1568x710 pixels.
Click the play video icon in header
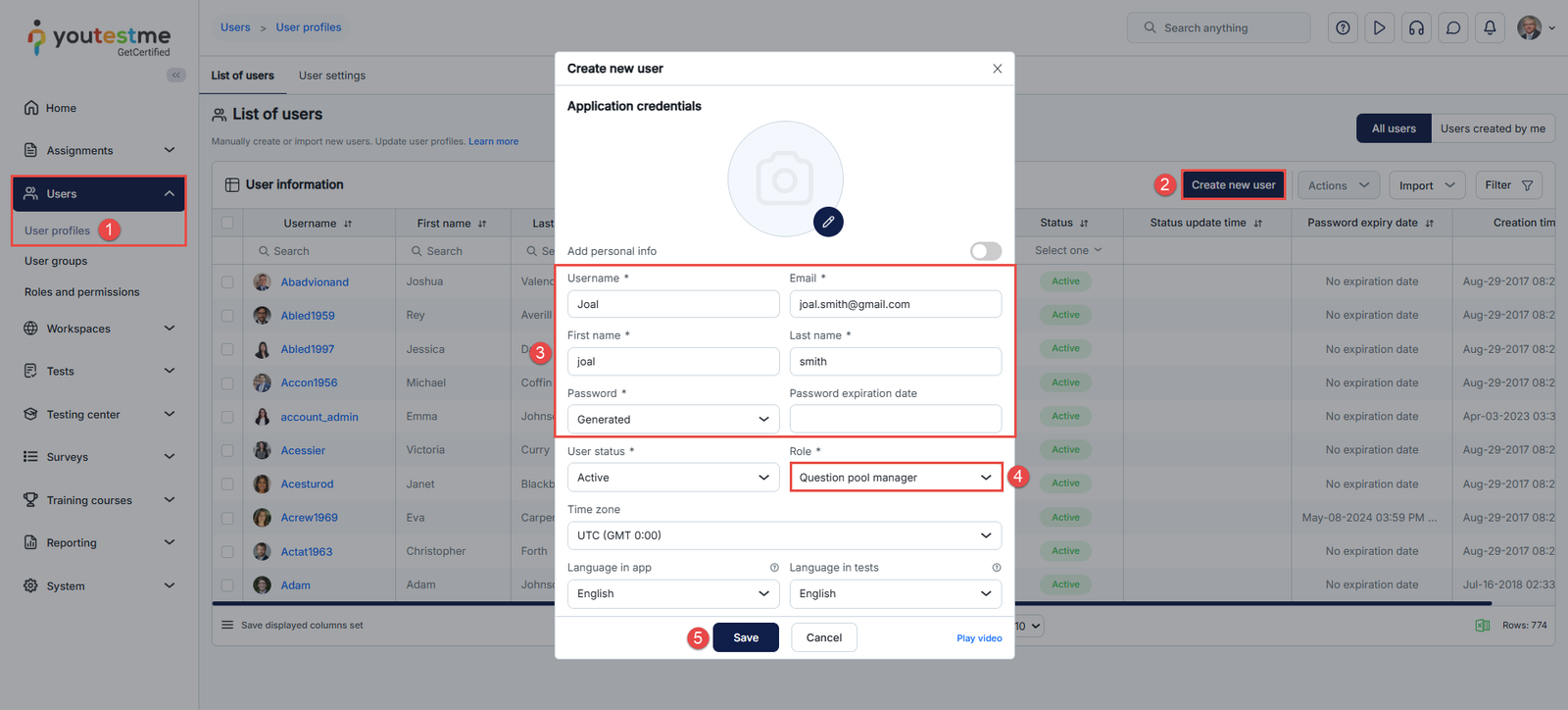coord(1379,27)
